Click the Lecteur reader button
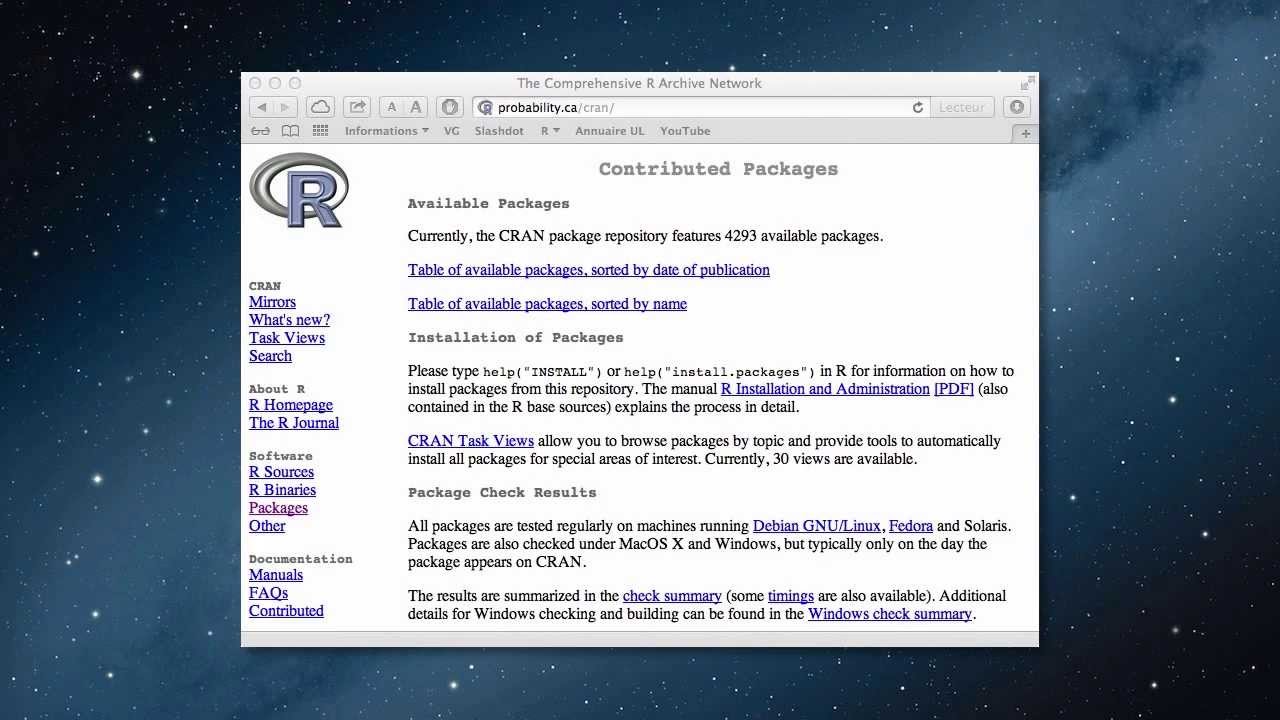 [x=961, y=107]
